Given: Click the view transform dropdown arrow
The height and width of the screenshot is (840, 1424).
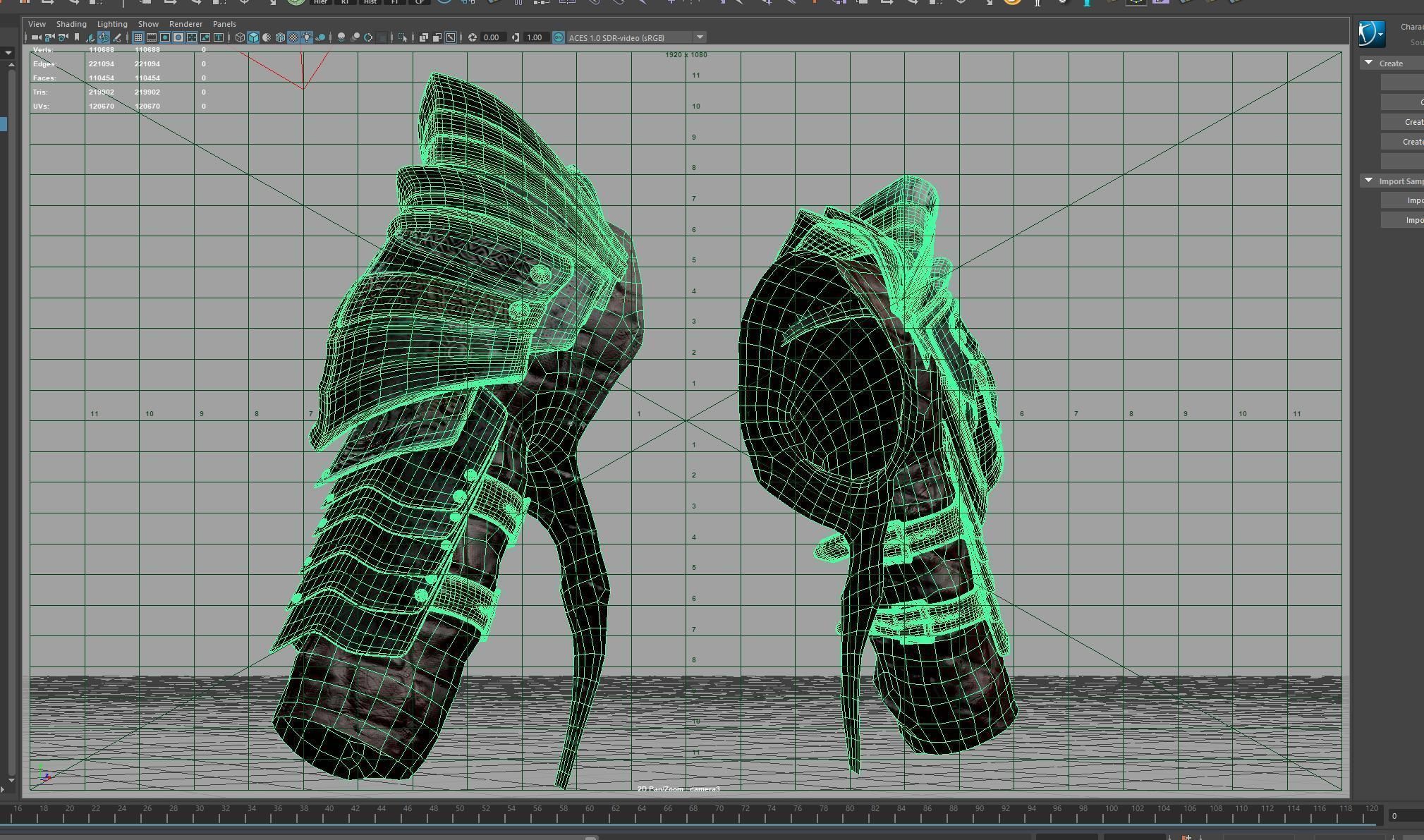Looking at the screenshot, I should coord(700,37).
